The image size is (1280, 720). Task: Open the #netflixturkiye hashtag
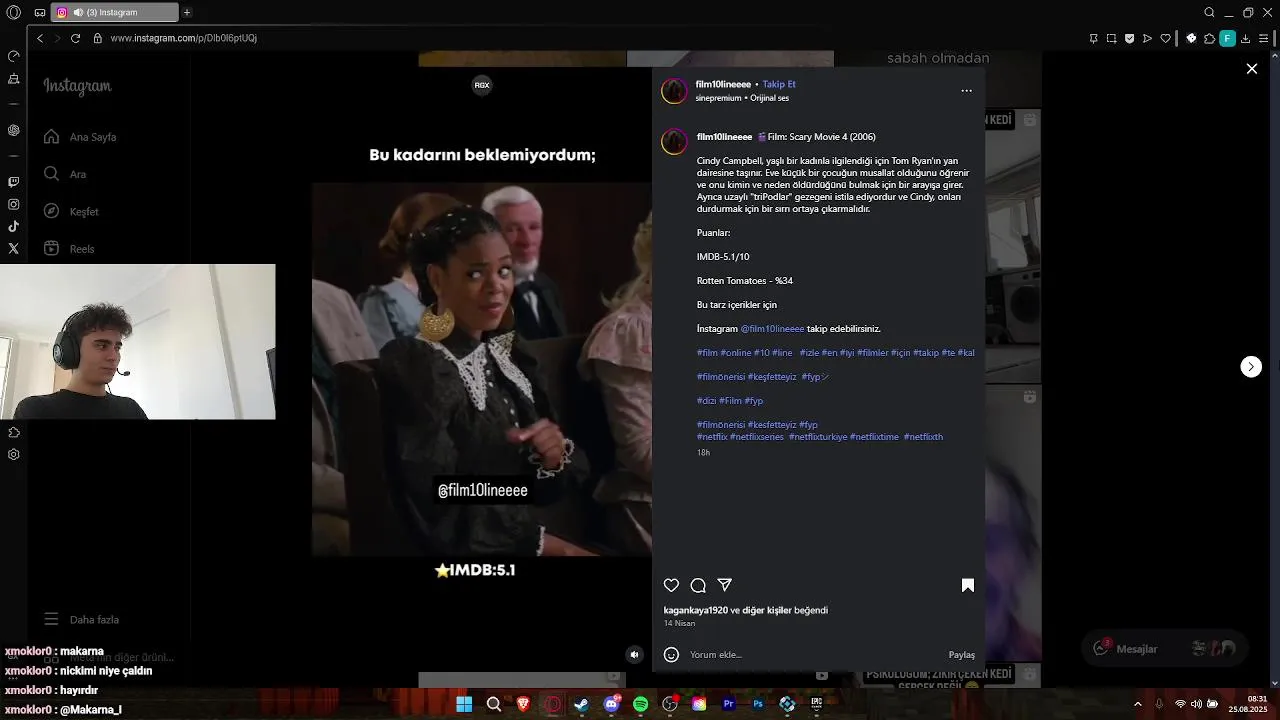click(x=817, y=437)
